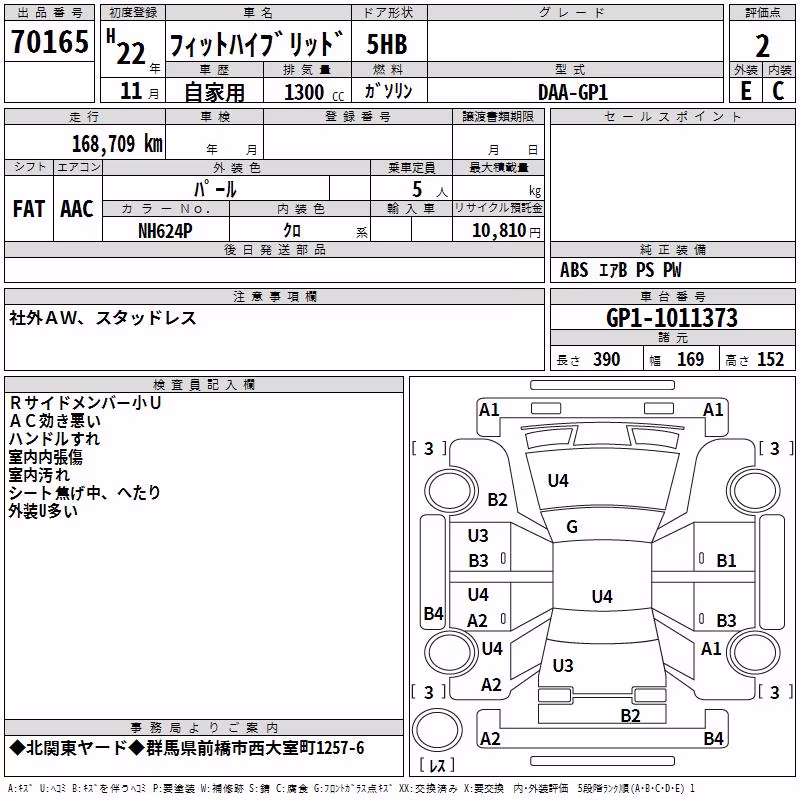Click the registration month 11月
Image resolution: width=800 pixels, height=800 pixels.
coord(139,91)
